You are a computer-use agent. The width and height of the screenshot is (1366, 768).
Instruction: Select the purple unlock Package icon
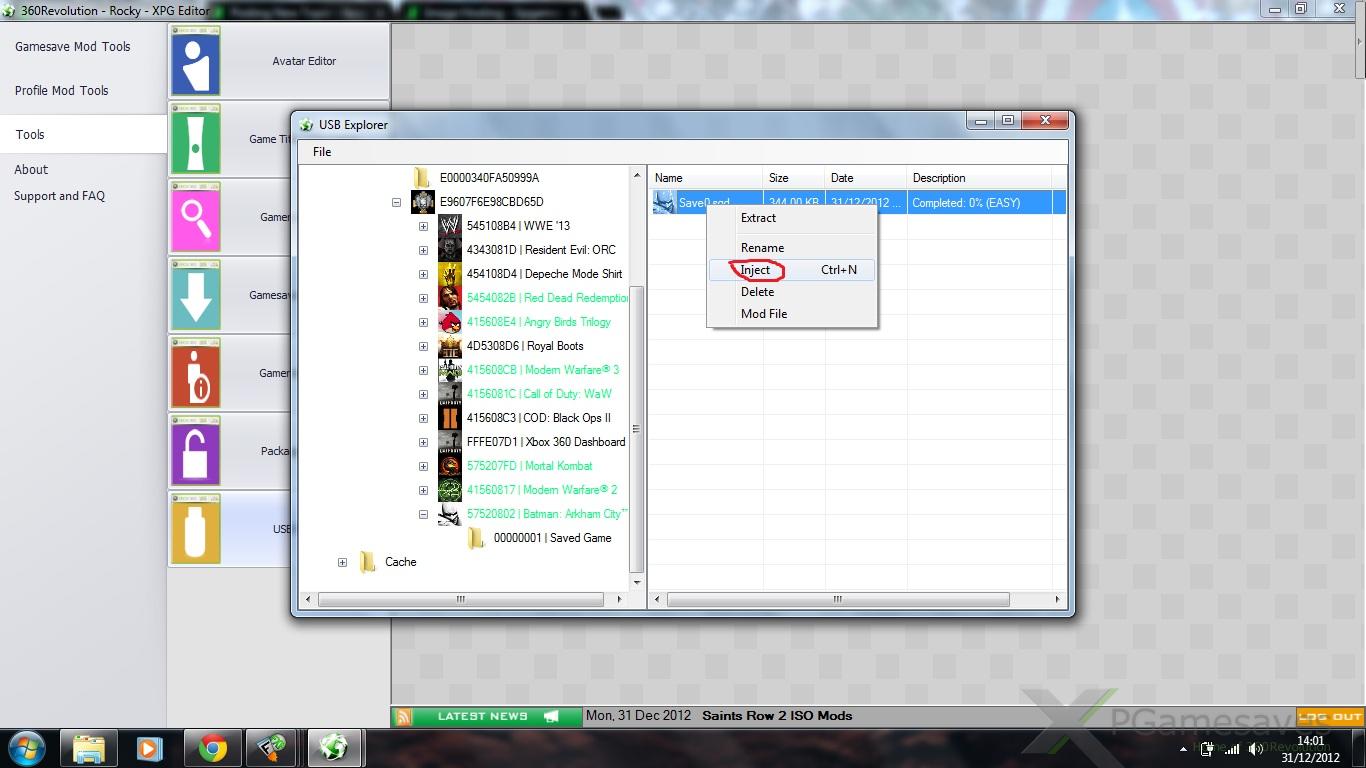[x=195, y=451]
